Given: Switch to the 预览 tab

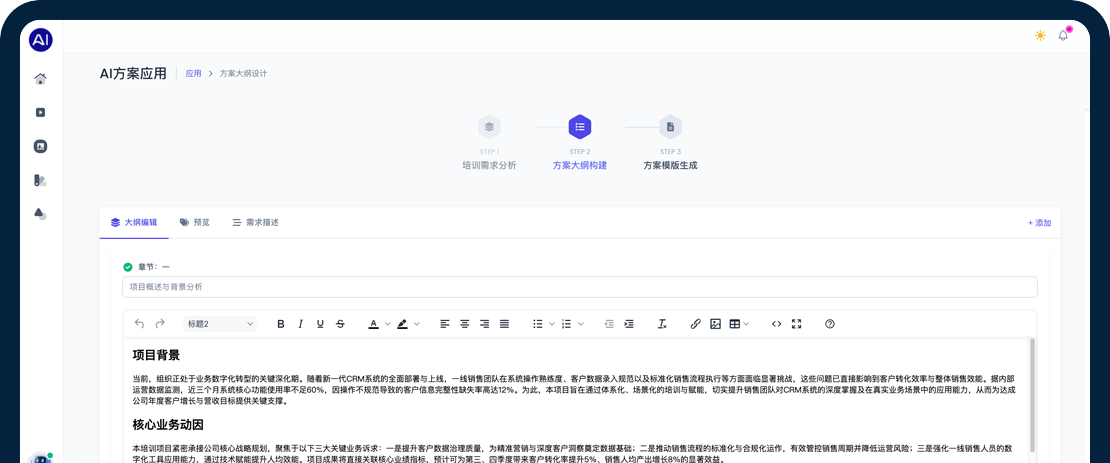Looking at the screenshot, I should point(195,222).
